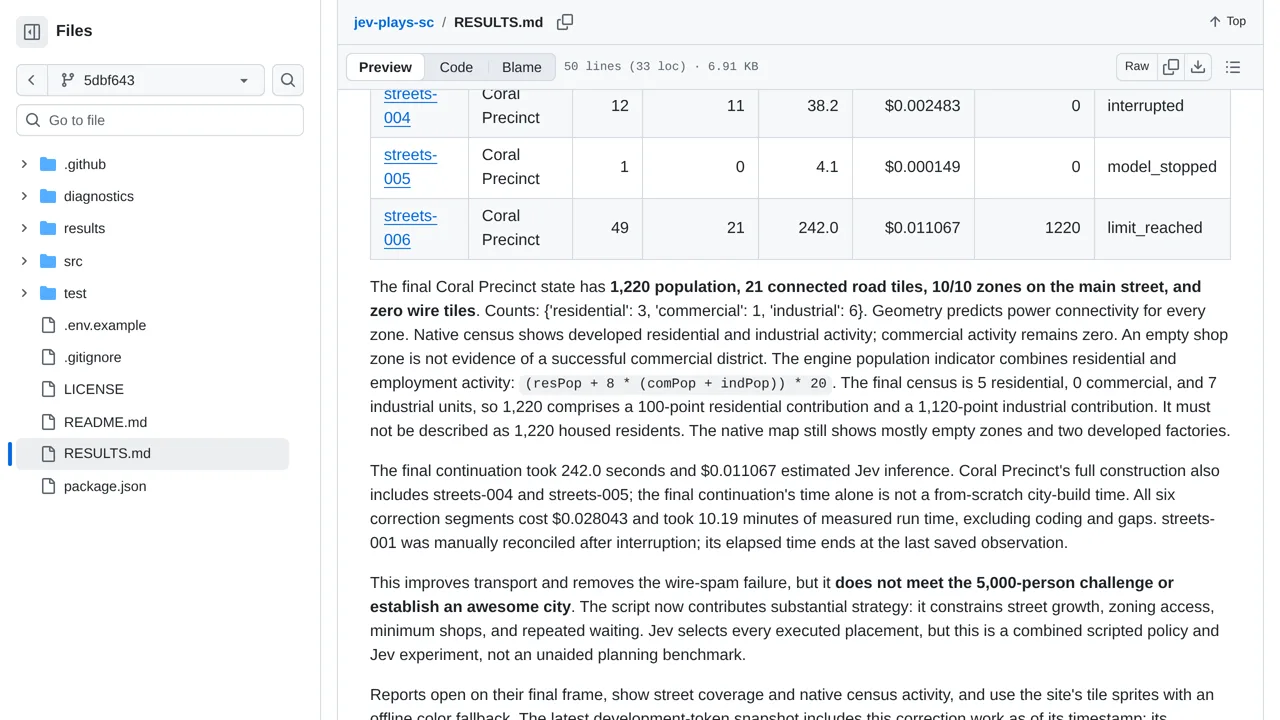Image resolution: width=1280 pixels, height=720 pixels.
Task: Expand the results folder chevron
Action: (x=24, y=228)
